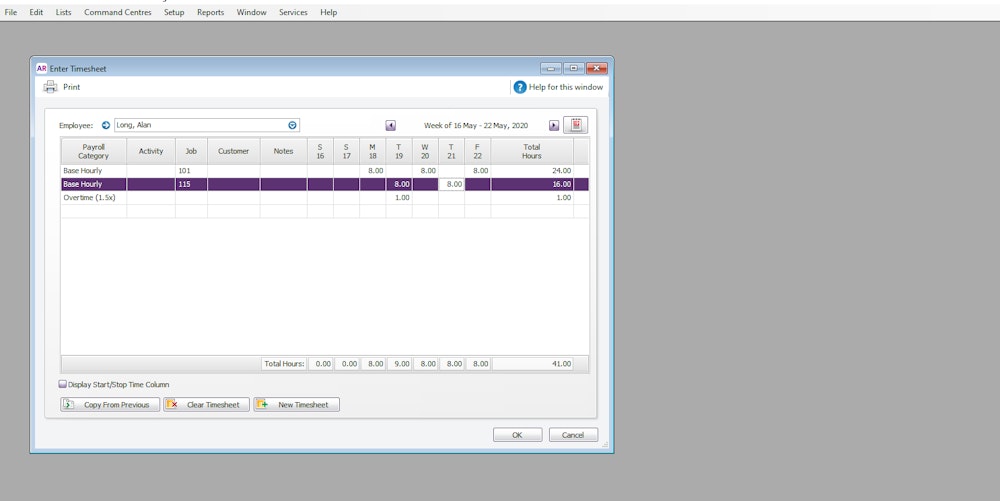Expand the Employee dropdown list
Image resolution: width=1000 pixels, height=501 pixels.
click(292, 126)
